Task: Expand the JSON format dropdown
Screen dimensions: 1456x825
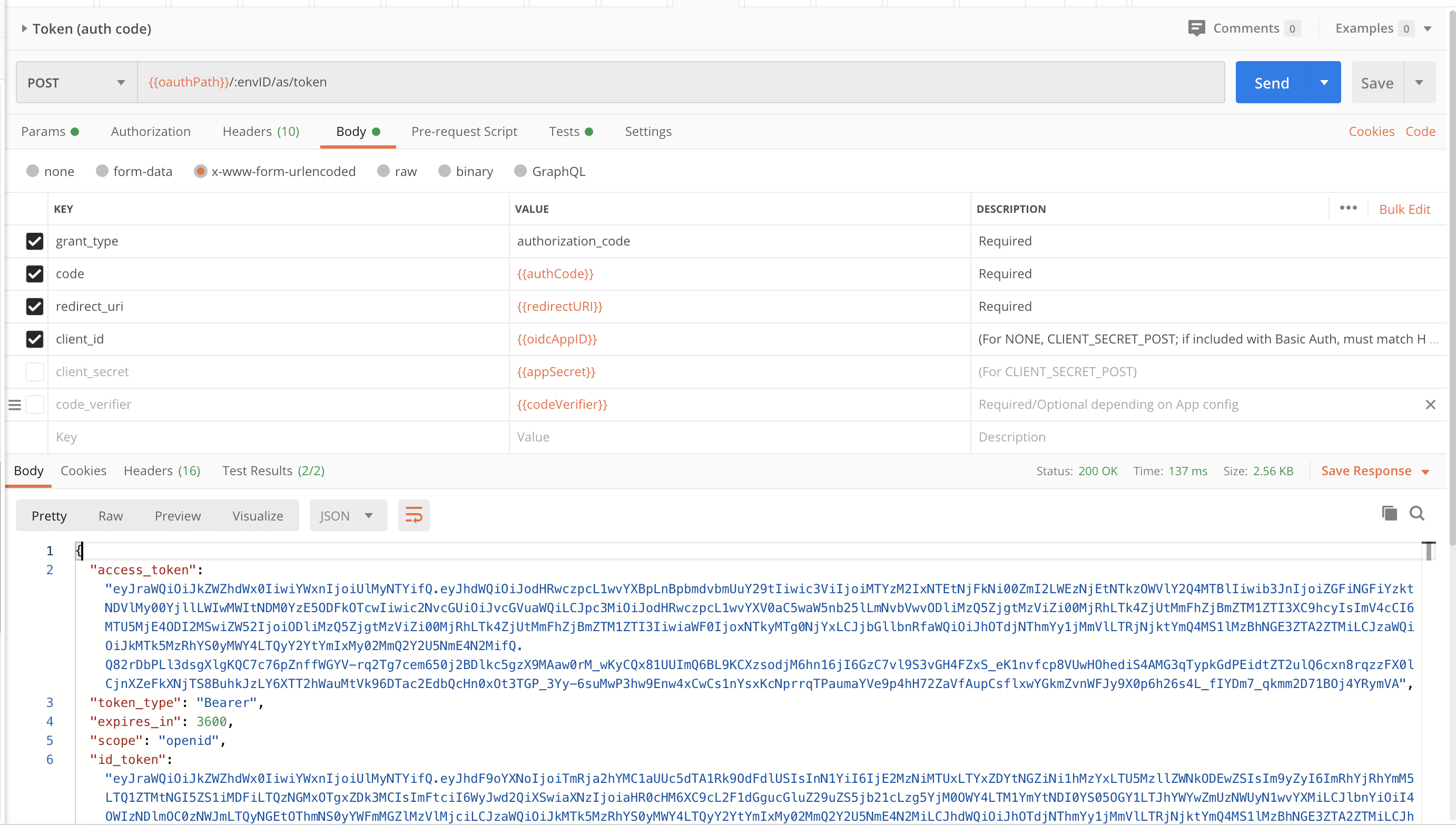Action: (348, 516)
